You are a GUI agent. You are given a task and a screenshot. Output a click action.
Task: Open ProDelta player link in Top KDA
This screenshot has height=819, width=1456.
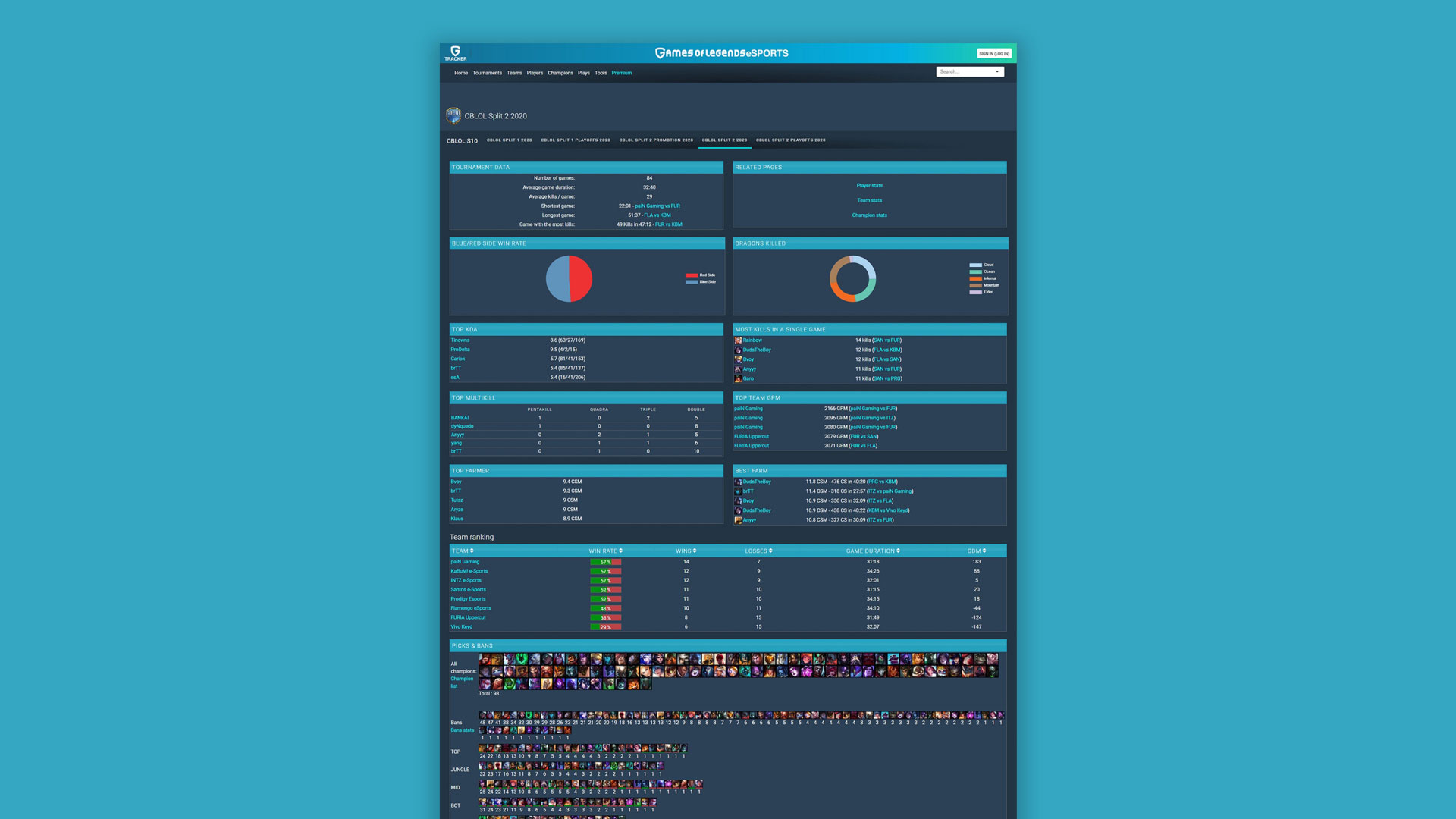tap(460, 350)
